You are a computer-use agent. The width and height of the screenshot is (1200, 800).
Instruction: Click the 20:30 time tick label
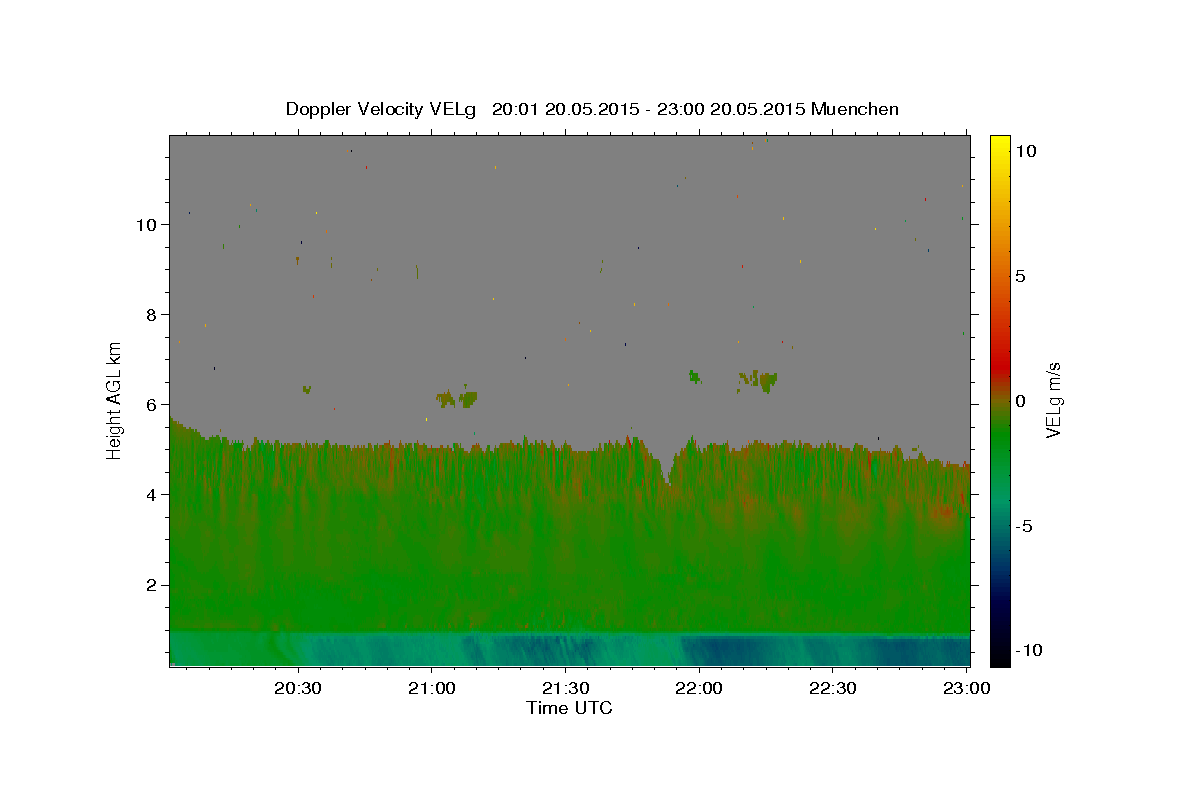298,688
